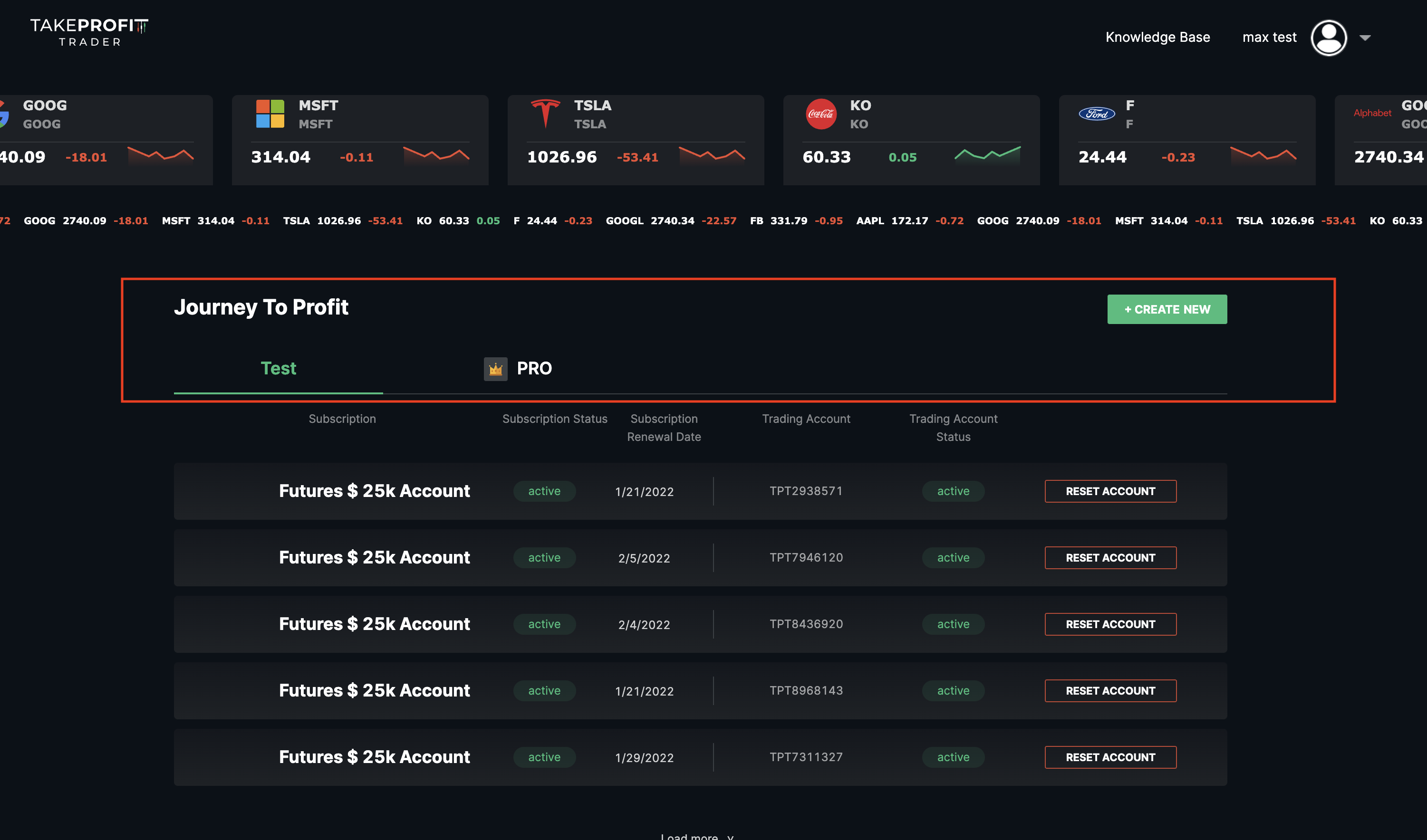The width and height of the screenshot is (1427, 840).
Task: Click trading account ID TPT8436920
Action: tap(806, 624)
